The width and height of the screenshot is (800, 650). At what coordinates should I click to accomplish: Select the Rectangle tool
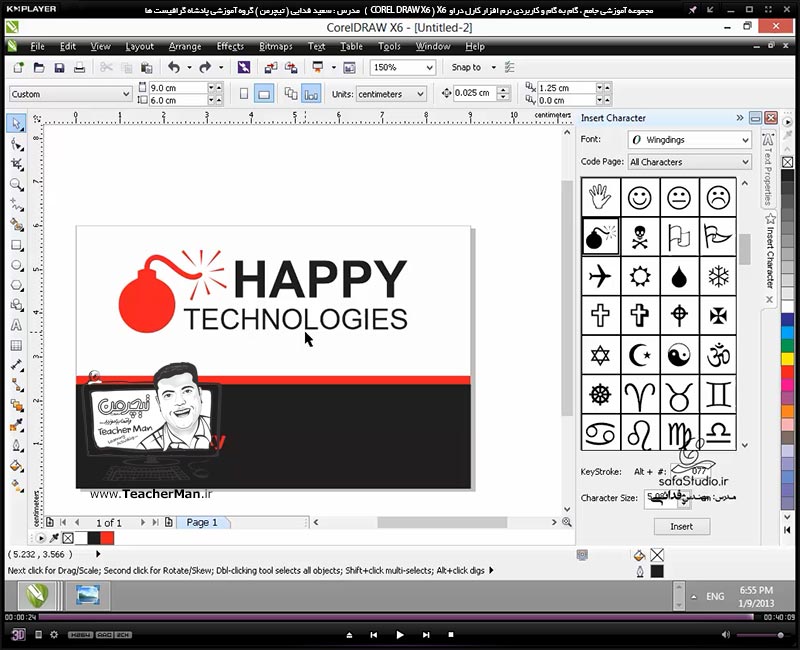16,245
